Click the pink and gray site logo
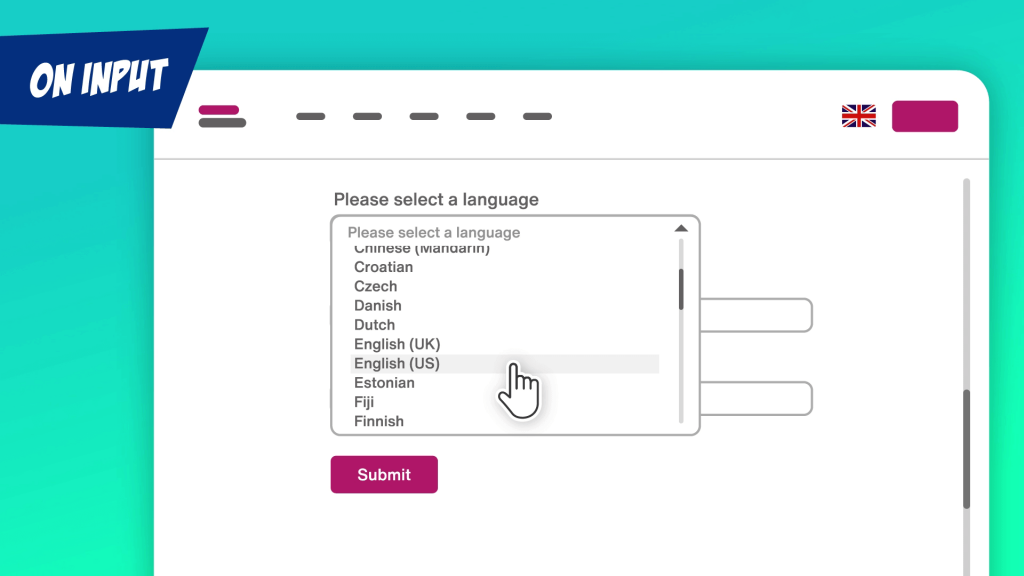 tap(222, 116)
